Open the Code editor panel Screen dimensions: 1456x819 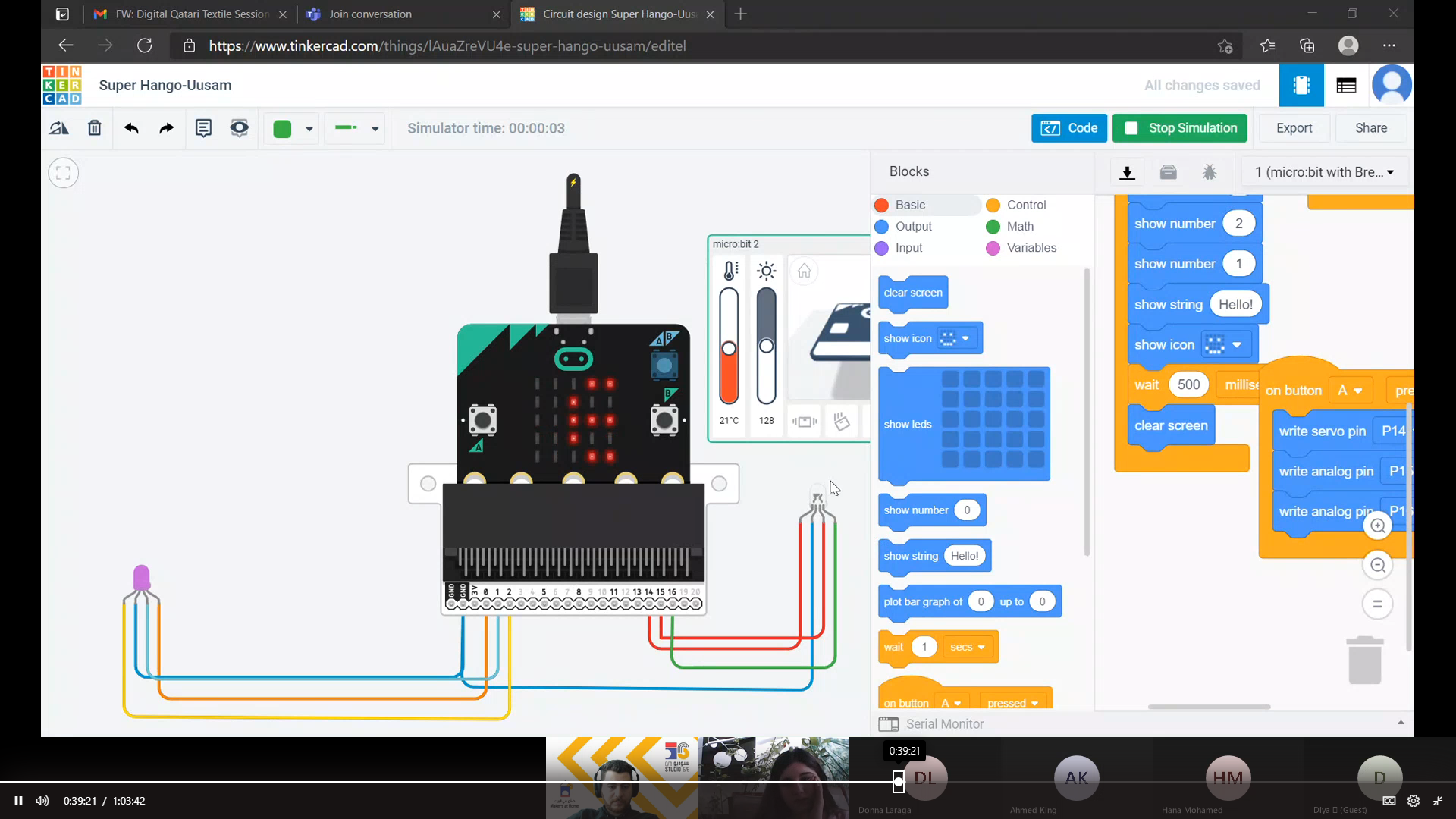click(1069, 128)
